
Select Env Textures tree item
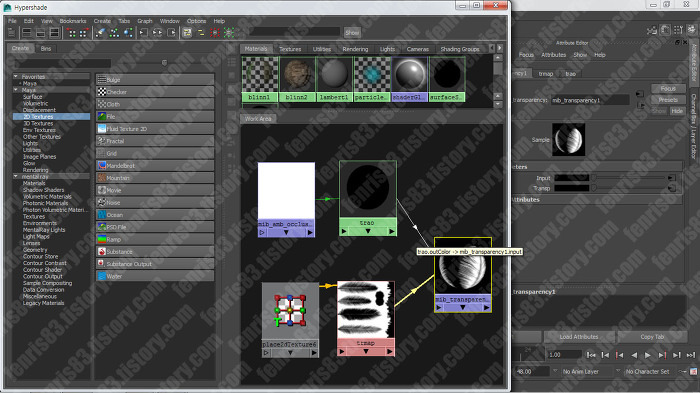39,130
